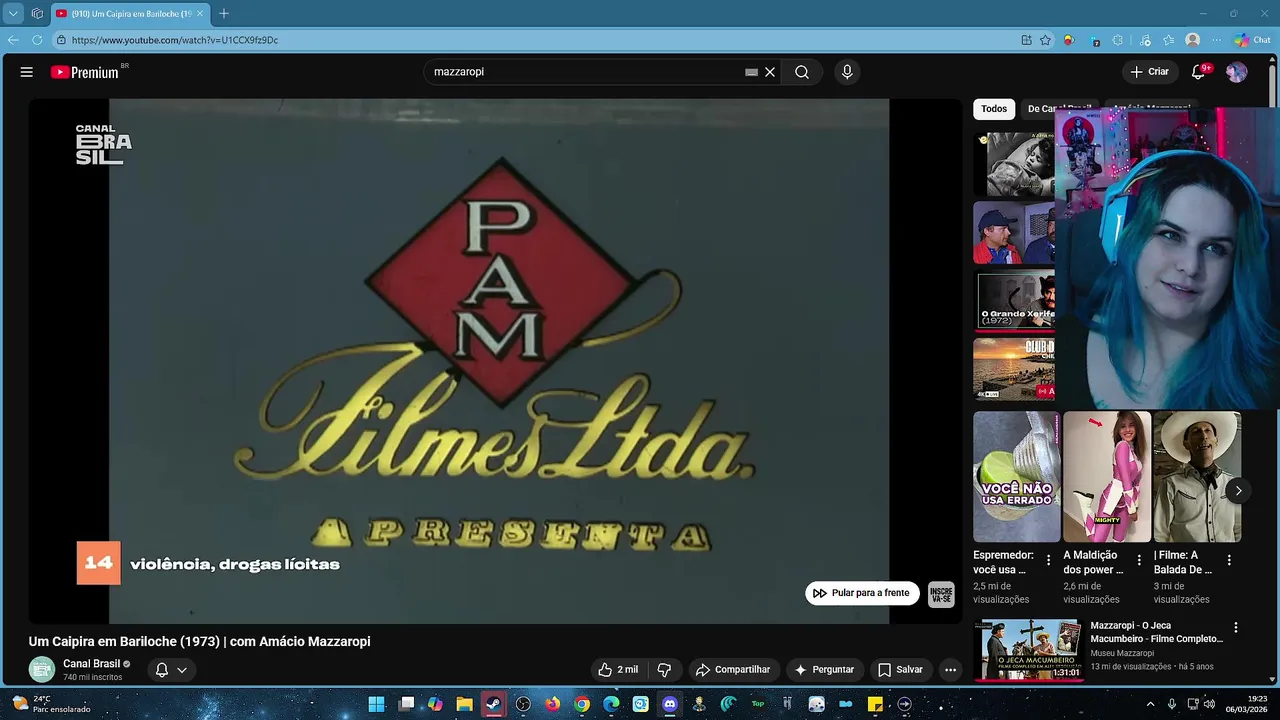Open options for the Espremedor short
This screenshot has width=1280, height=720.
pos(1048,561)
